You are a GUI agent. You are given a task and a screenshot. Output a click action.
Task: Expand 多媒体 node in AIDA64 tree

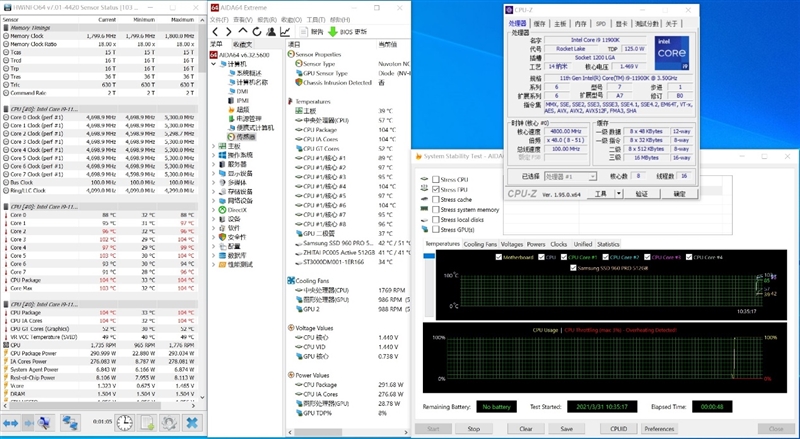point(213,182)
